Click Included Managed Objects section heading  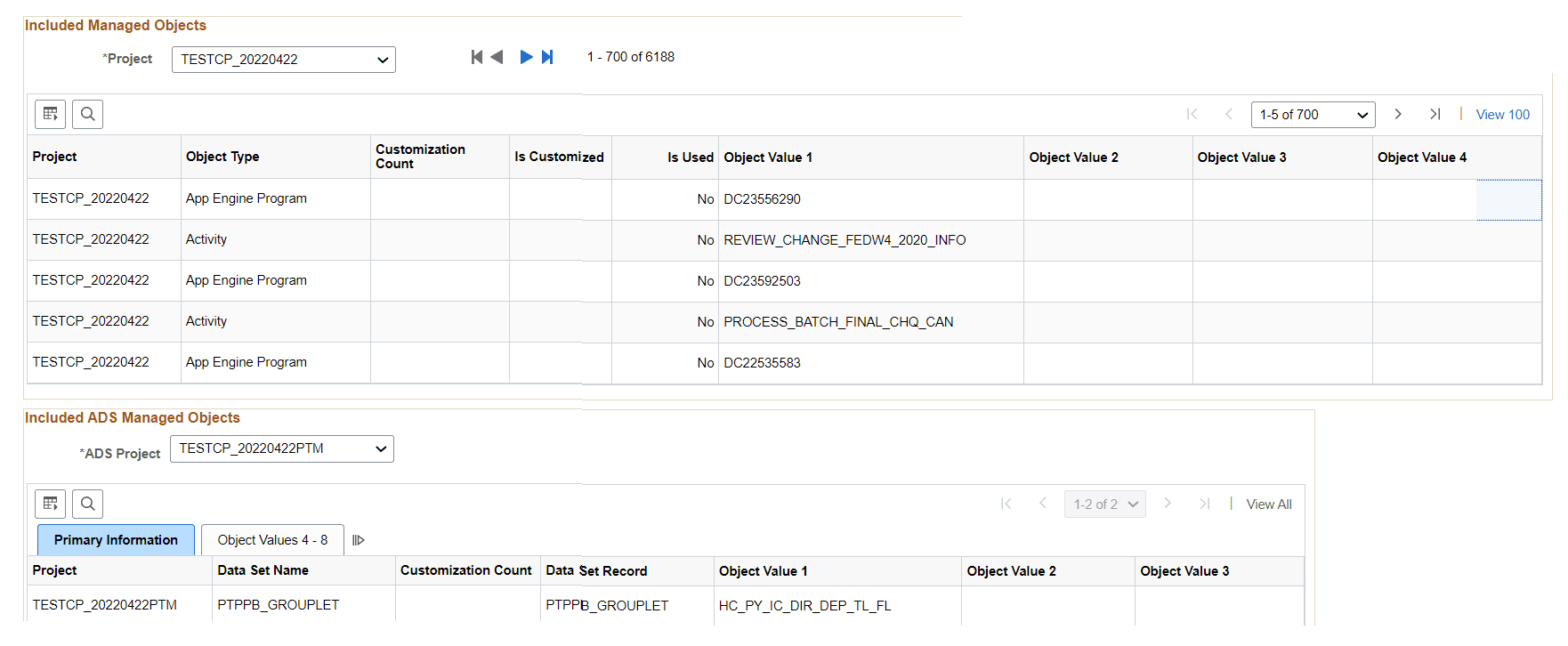click(x=116, y=25)
